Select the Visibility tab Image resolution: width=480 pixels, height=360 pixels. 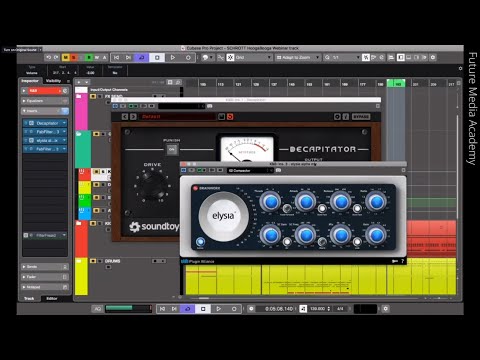point(53,81)
